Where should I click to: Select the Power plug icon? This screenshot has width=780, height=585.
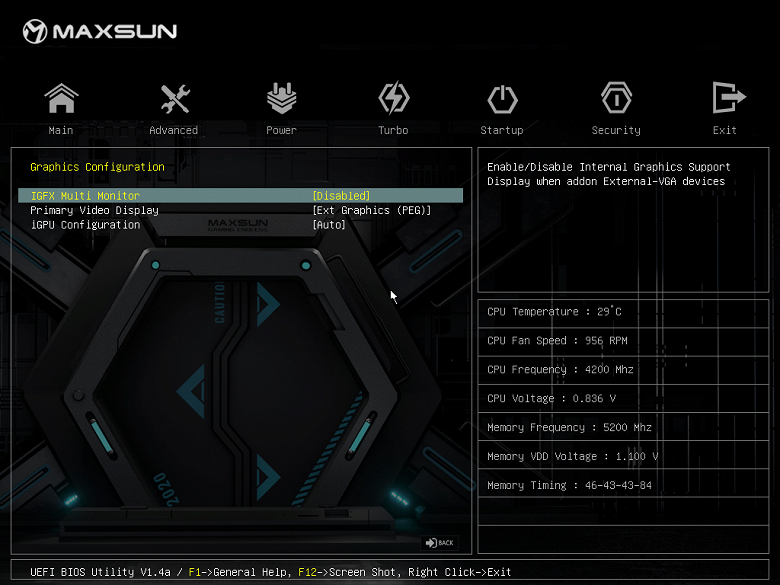pyautogui.click(x=281, y=99)
